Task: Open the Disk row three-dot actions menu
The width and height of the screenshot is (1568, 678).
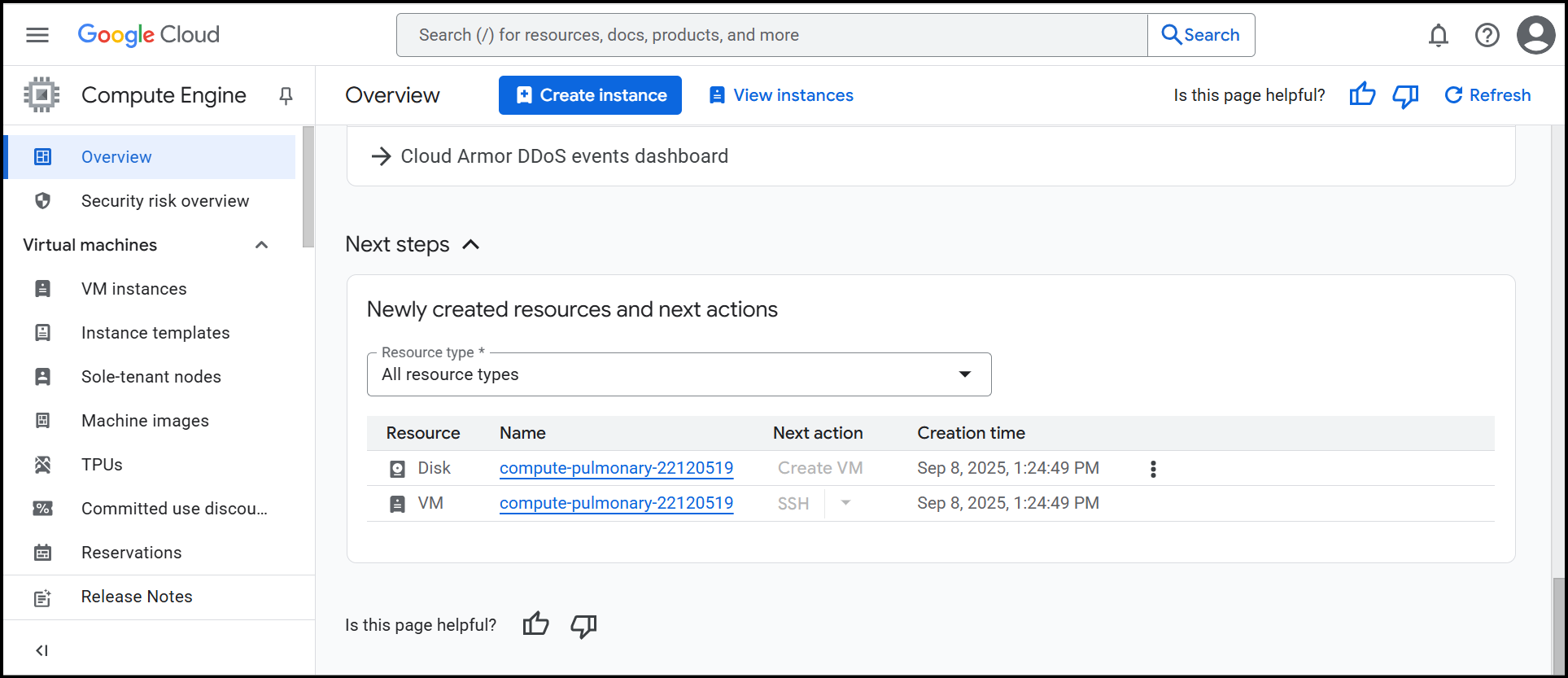Action: pos(1153,469)
